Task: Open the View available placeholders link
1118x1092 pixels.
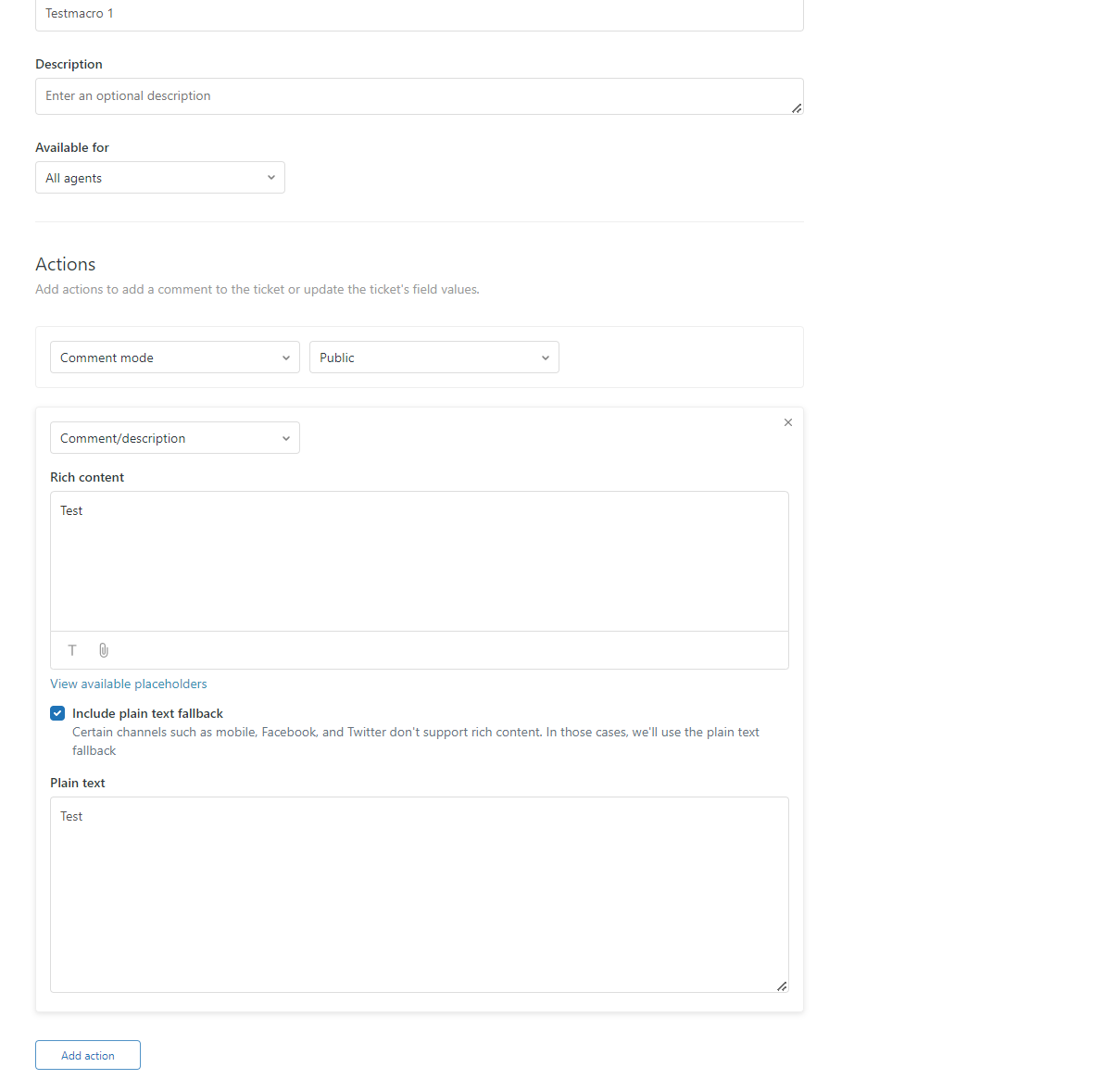Action: coord(129,684)
